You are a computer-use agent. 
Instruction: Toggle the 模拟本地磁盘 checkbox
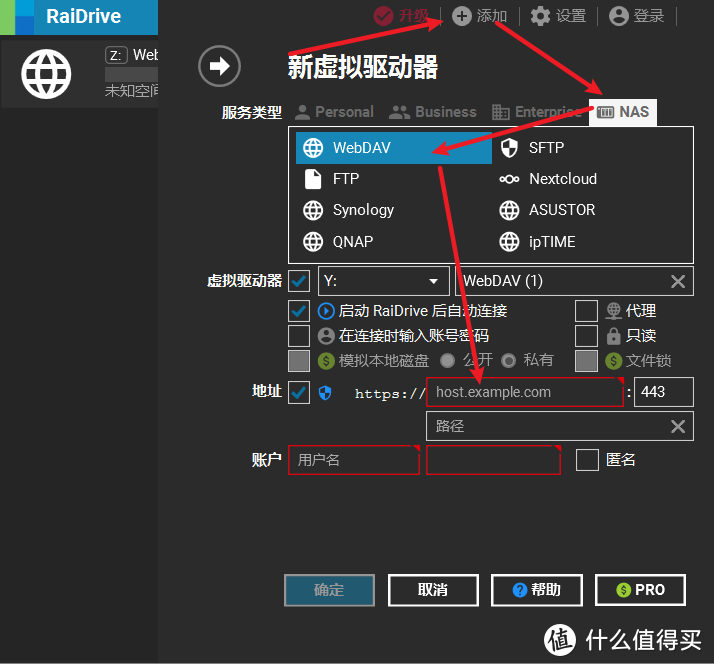299,361
